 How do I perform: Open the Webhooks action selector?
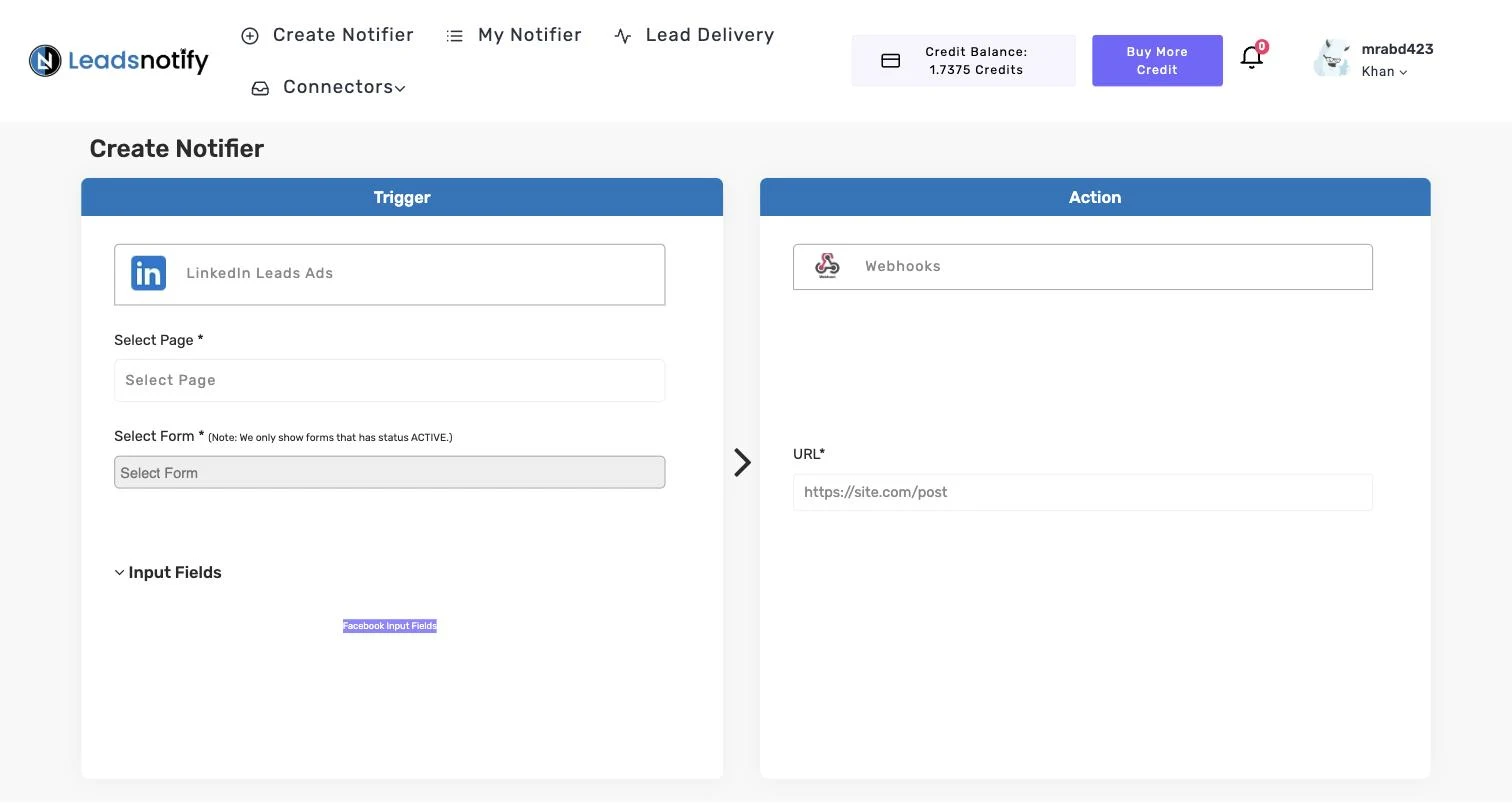(x=1082, y=267)
